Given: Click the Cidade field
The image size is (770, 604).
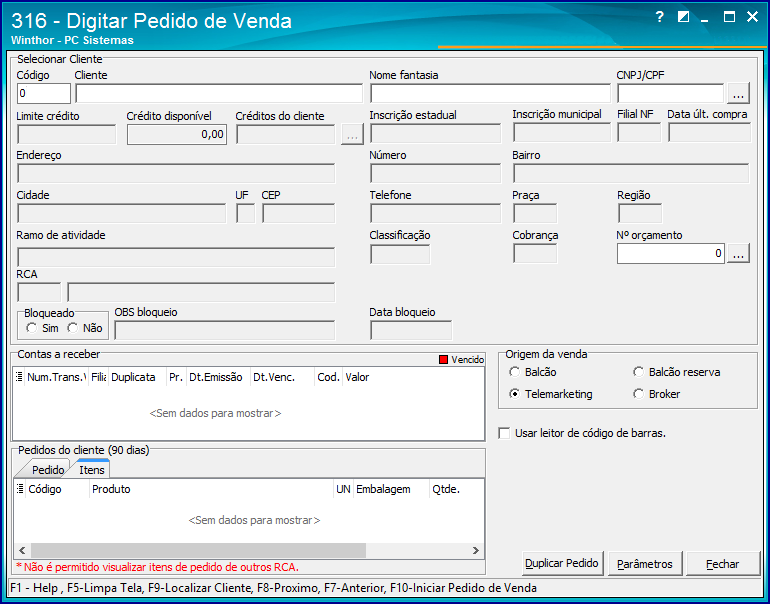Looking at the screenshot, I should point(121,214).
